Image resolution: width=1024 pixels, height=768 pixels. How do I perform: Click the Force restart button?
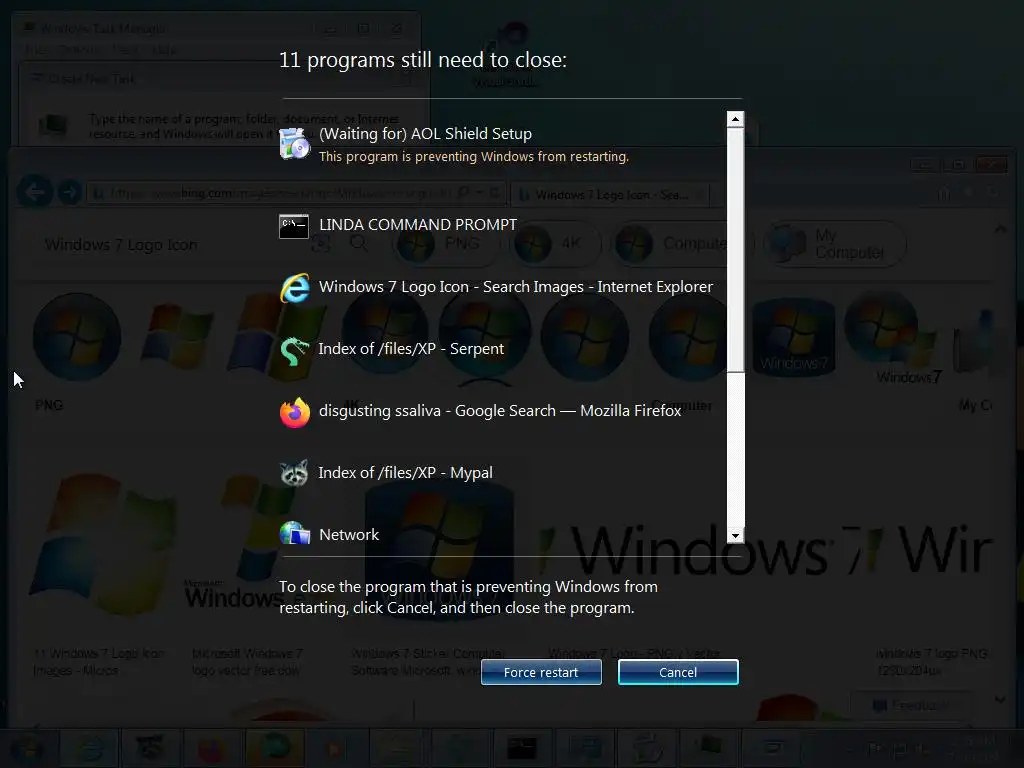541,672
